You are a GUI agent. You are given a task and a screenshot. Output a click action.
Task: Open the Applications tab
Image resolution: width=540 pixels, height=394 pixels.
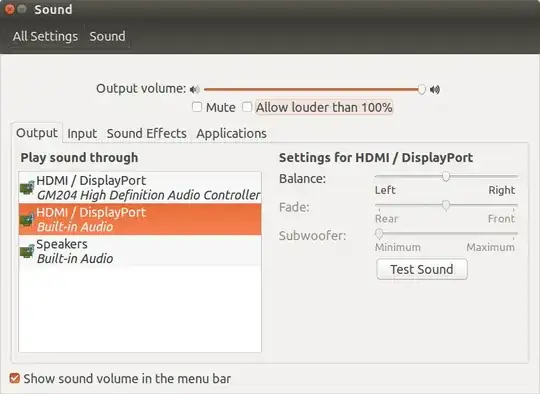231,134
